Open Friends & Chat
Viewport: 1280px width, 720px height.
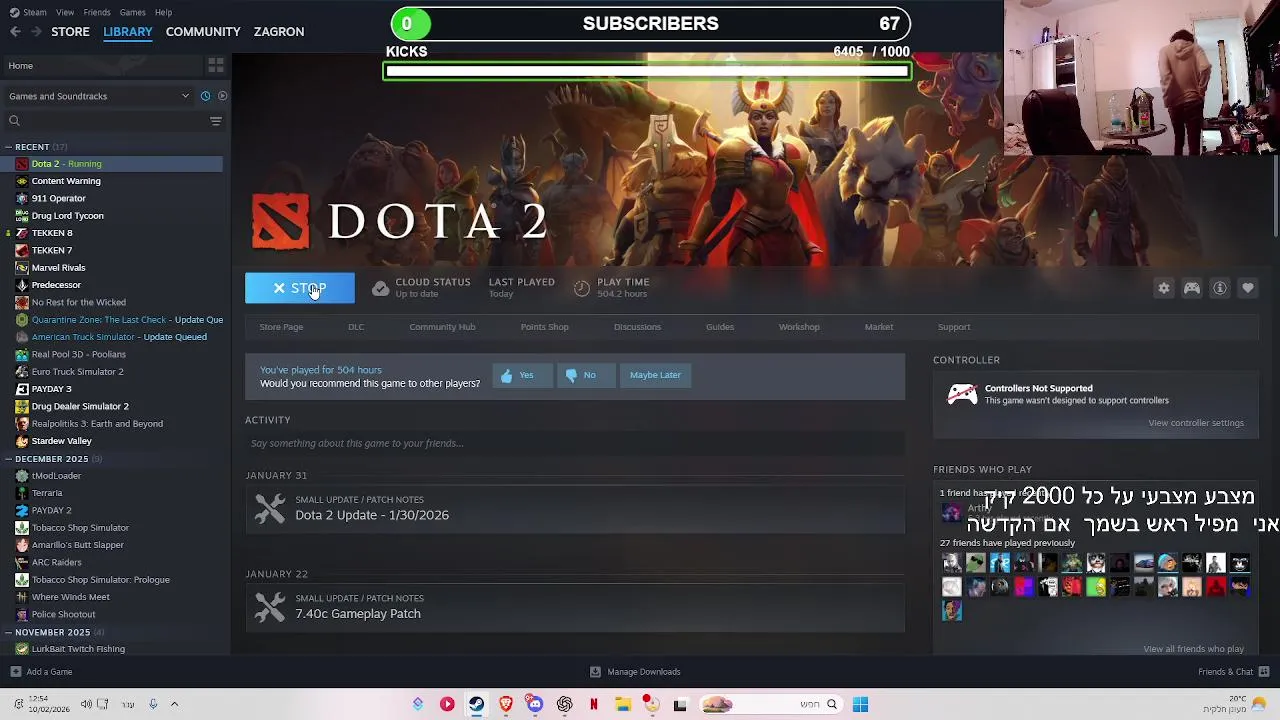coord(1232,672)
